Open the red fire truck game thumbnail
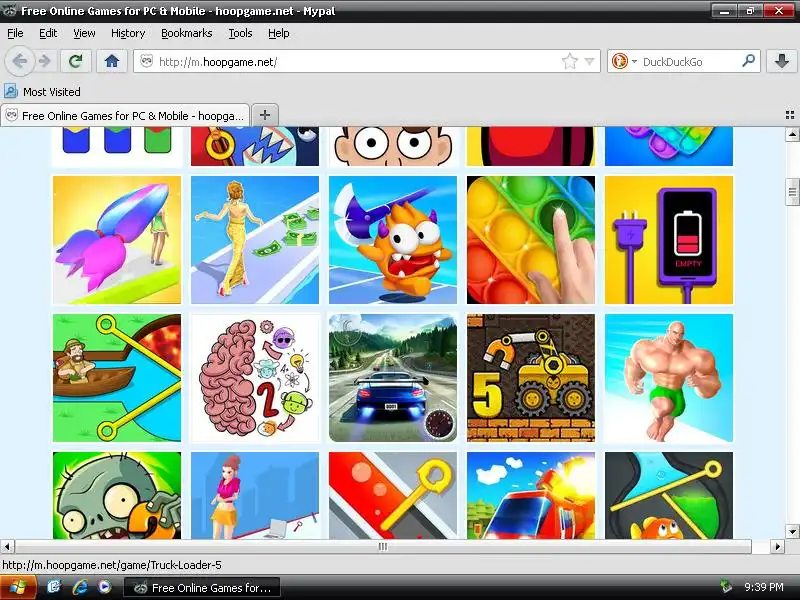The image size is (800, 600). coord(531,495)
